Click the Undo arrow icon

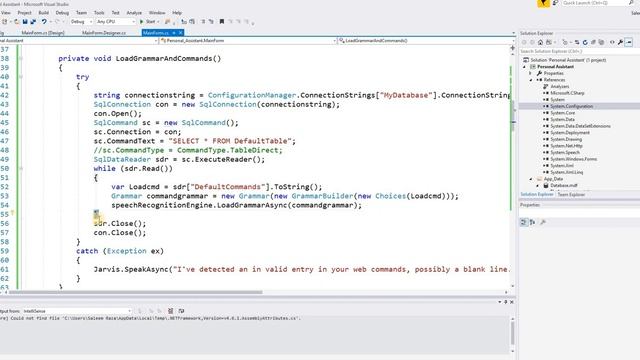coord(44,22)
